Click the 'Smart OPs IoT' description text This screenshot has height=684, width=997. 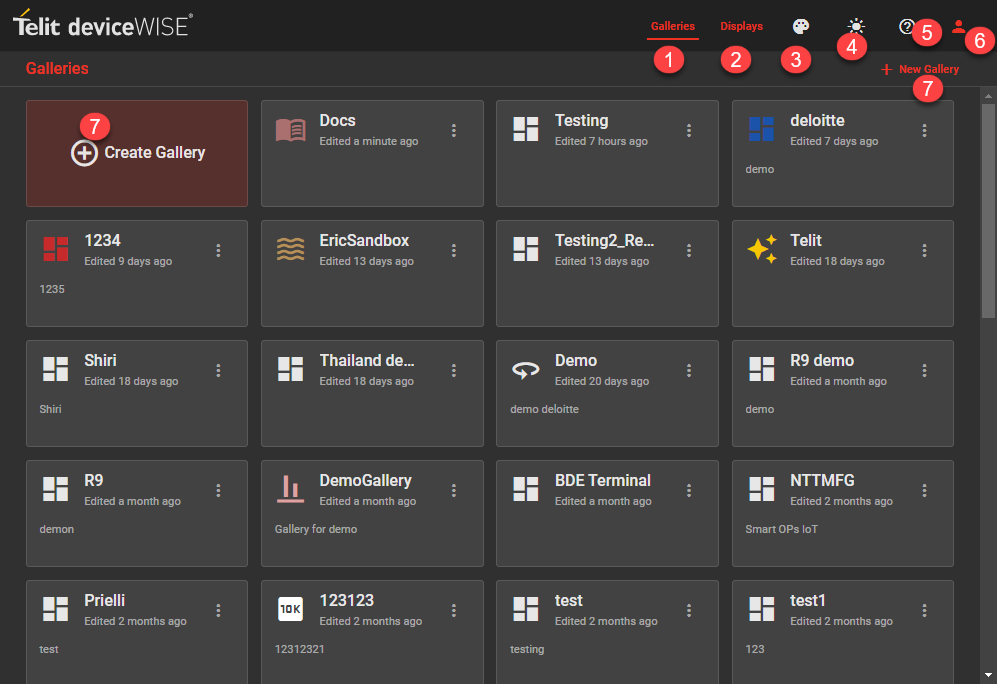(x=781, y=530)
